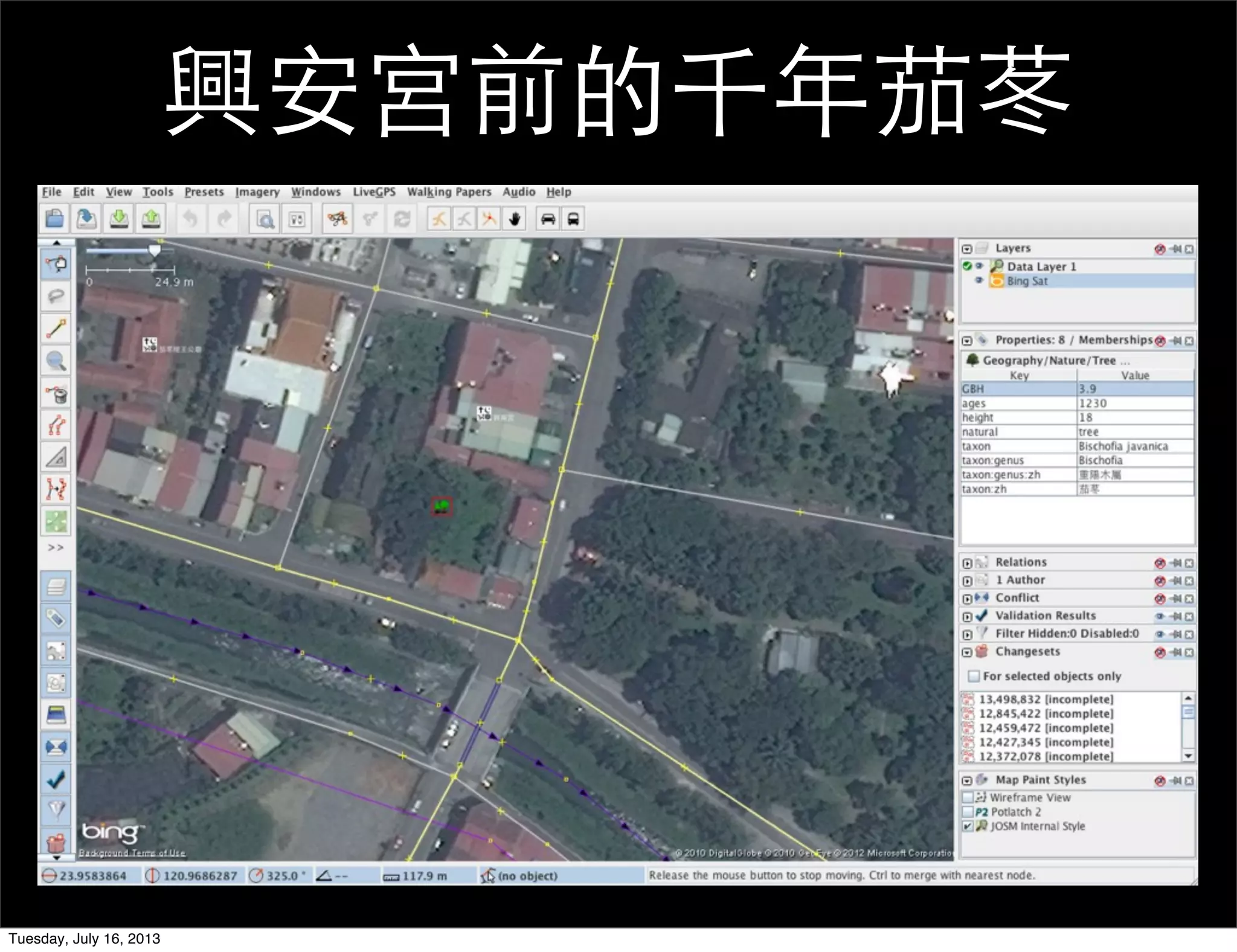Toggle validation checkmark in left sidebar
This screenshot has height=952, width=1237.
(x=56, y=779)
